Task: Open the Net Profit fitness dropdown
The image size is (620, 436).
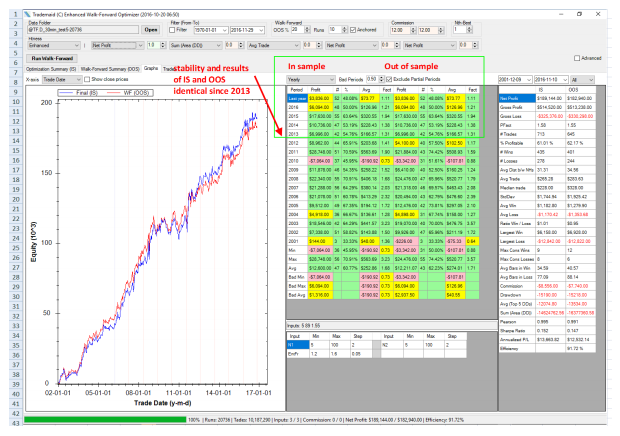Action: [115, 45]
